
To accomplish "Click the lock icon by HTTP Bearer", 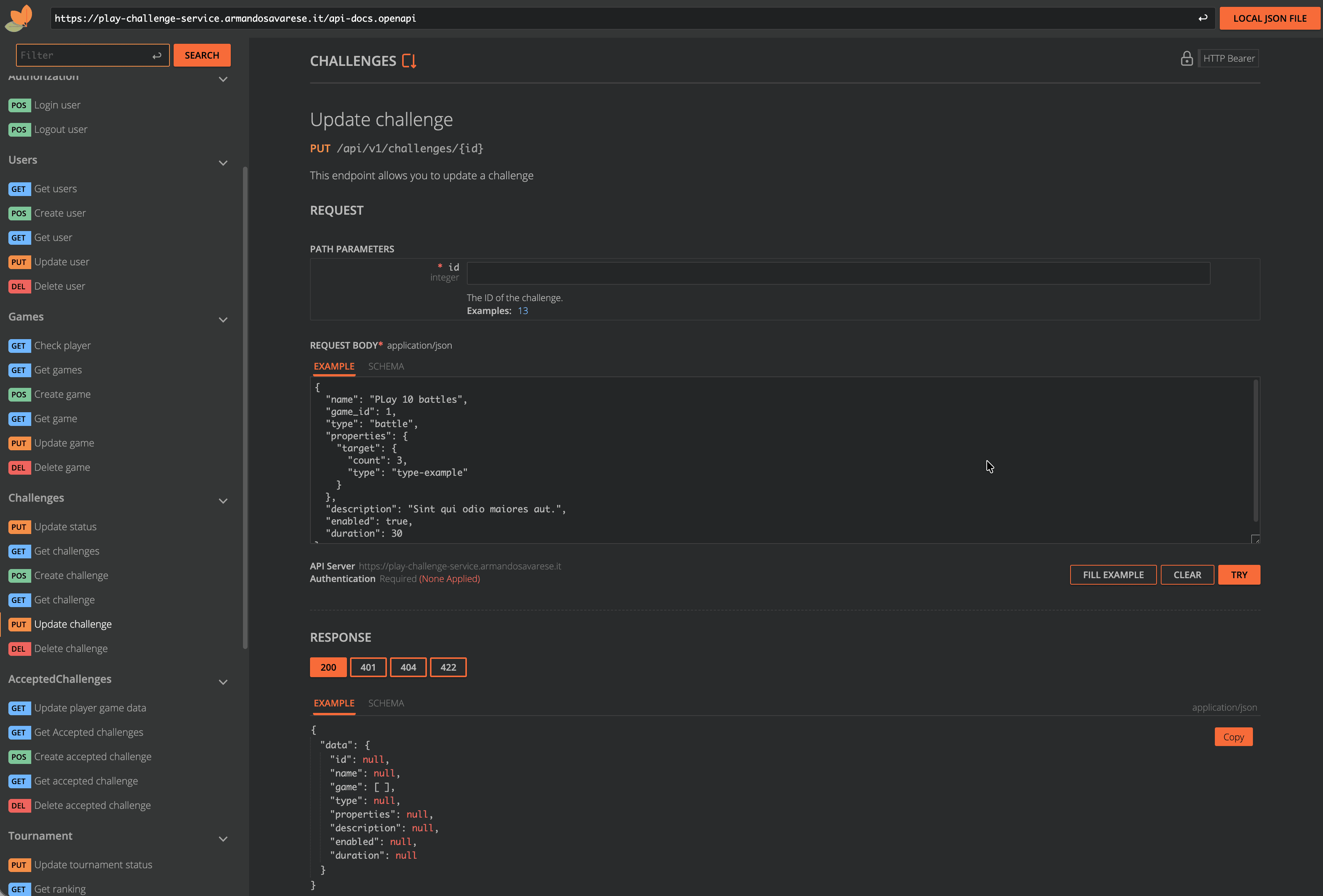I will coord(1186,59).
